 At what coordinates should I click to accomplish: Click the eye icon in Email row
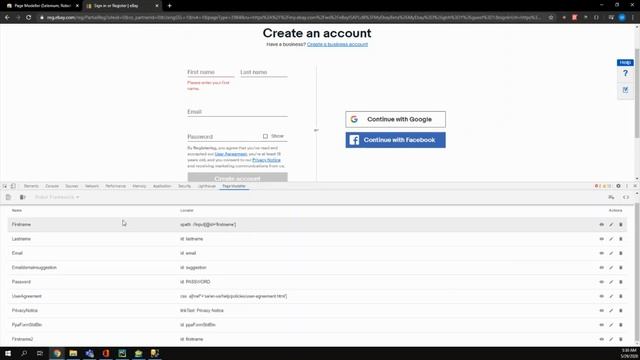pos(601,253)
